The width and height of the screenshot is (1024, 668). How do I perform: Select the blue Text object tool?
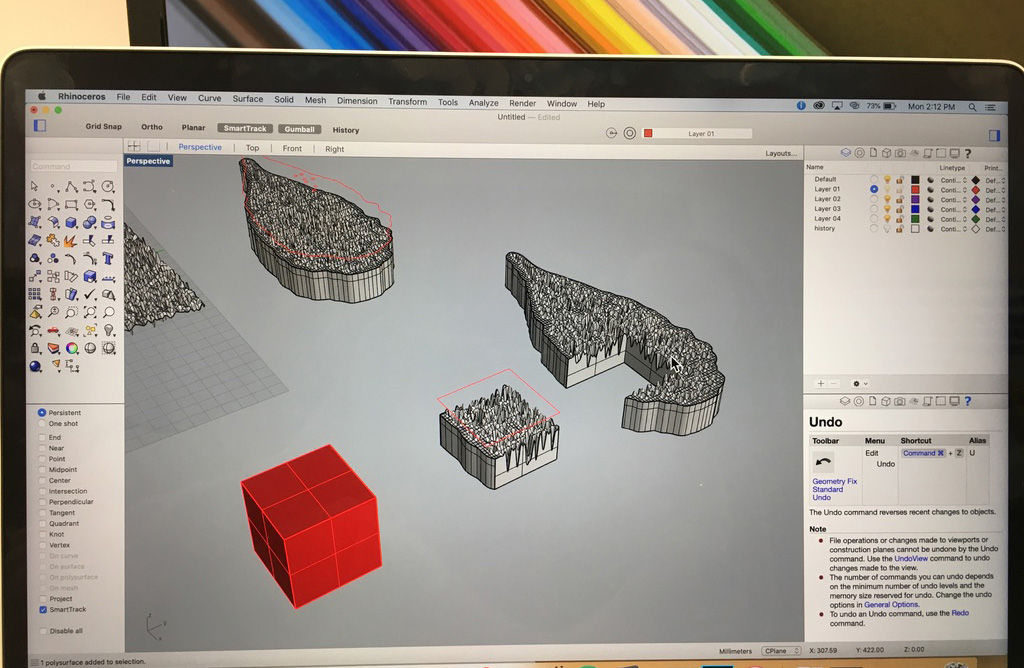pos(108,259)
